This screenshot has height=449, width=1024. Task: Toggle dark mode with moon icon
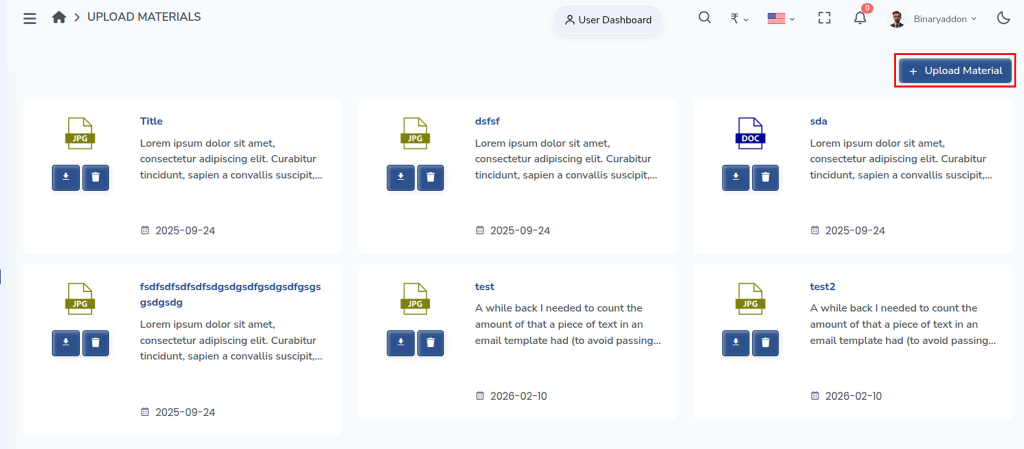(1003, 18)
